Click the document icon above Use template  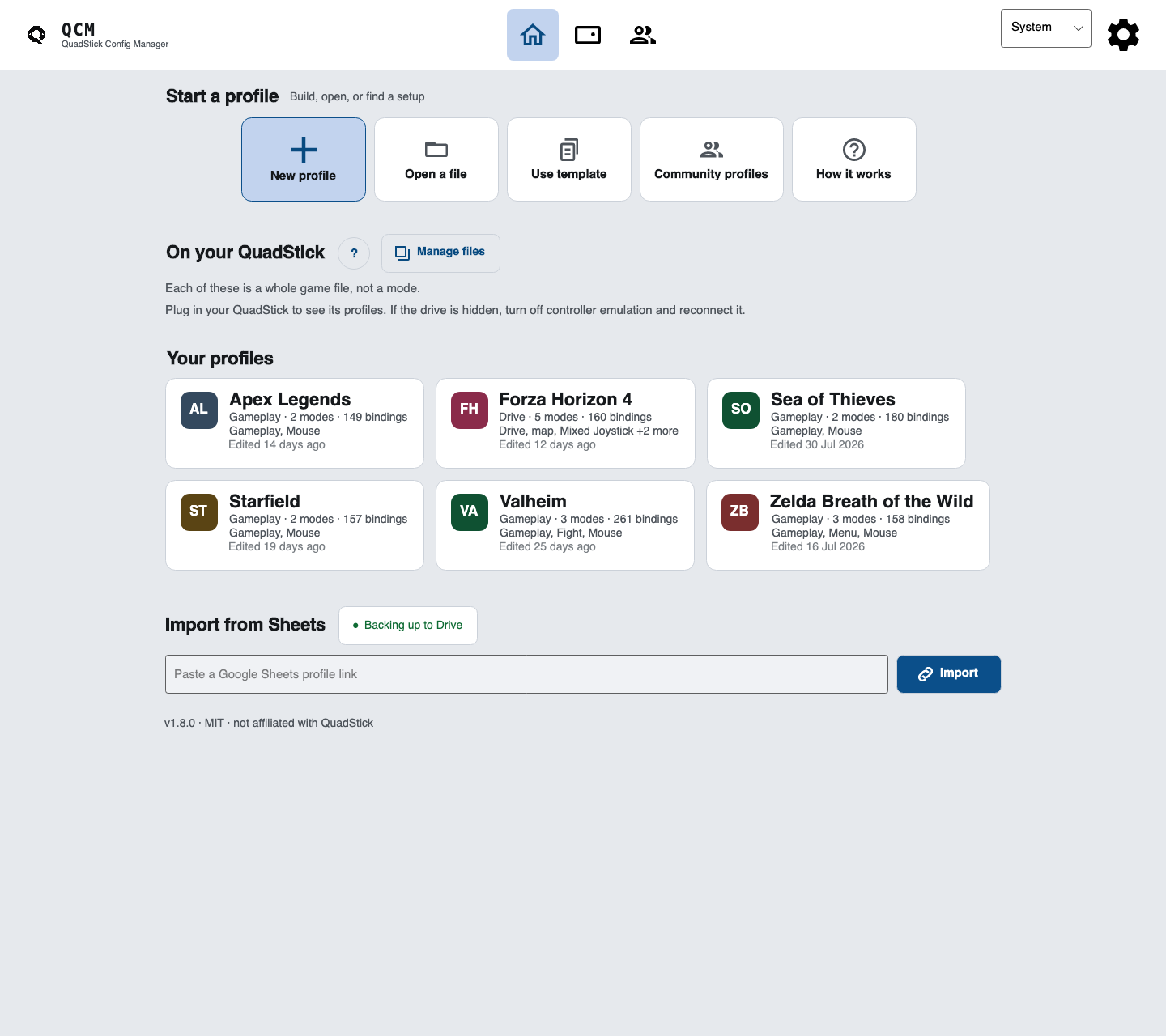coord(569,150)
